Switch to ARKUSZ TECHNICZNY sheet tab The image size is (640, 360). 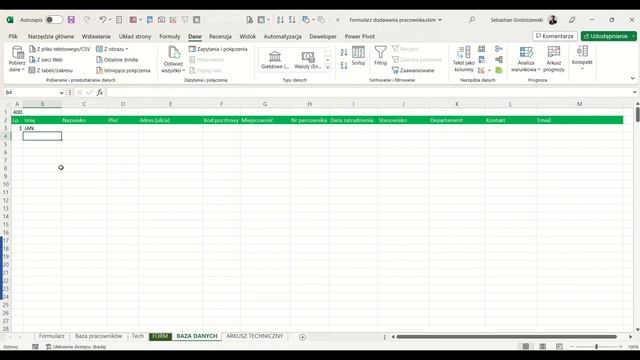click(254, 336)
